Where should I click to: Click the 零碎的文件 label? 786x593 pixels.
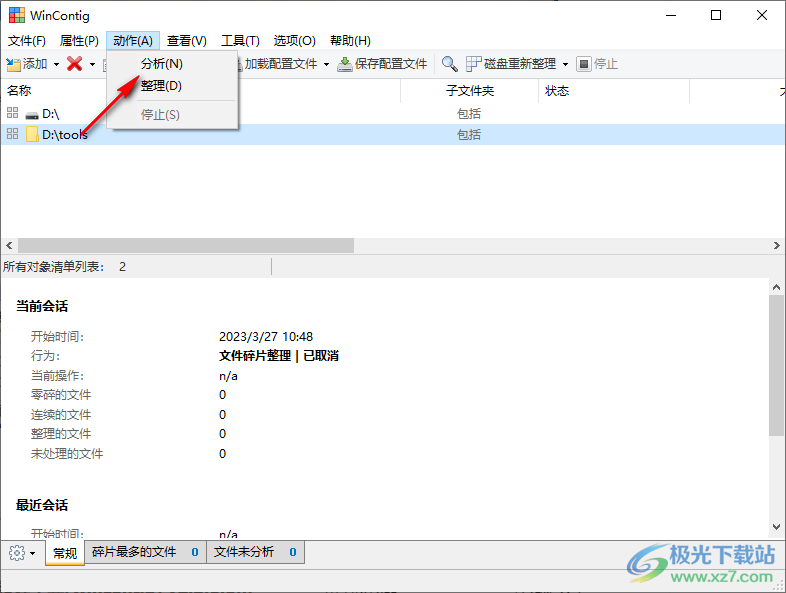(x=61, y=395)
